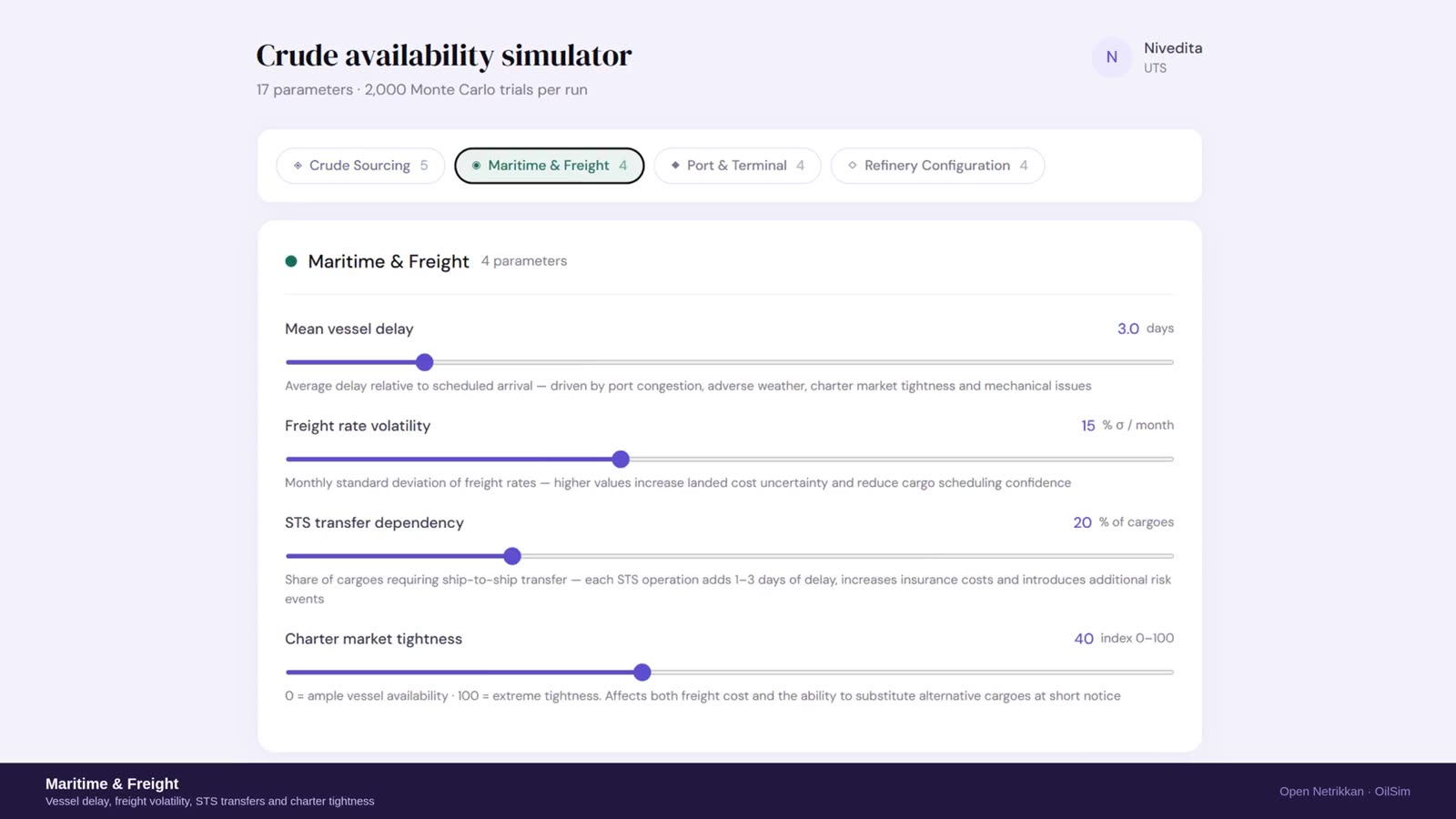This screenshot has height=819, width=1456.
Task: Click the Crude availability simulator heading
Action: tap(444, 56)
